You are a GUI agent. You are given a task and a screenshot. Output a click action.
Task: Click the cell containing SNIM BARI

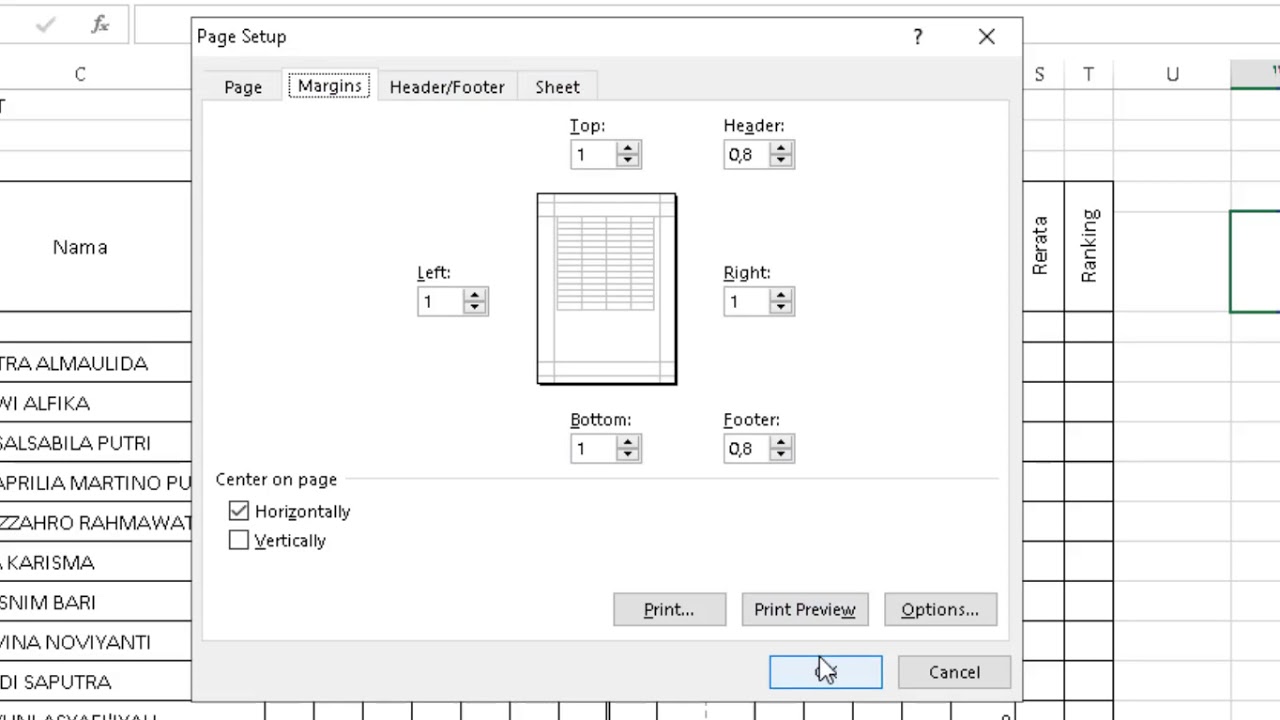(95, 603)
